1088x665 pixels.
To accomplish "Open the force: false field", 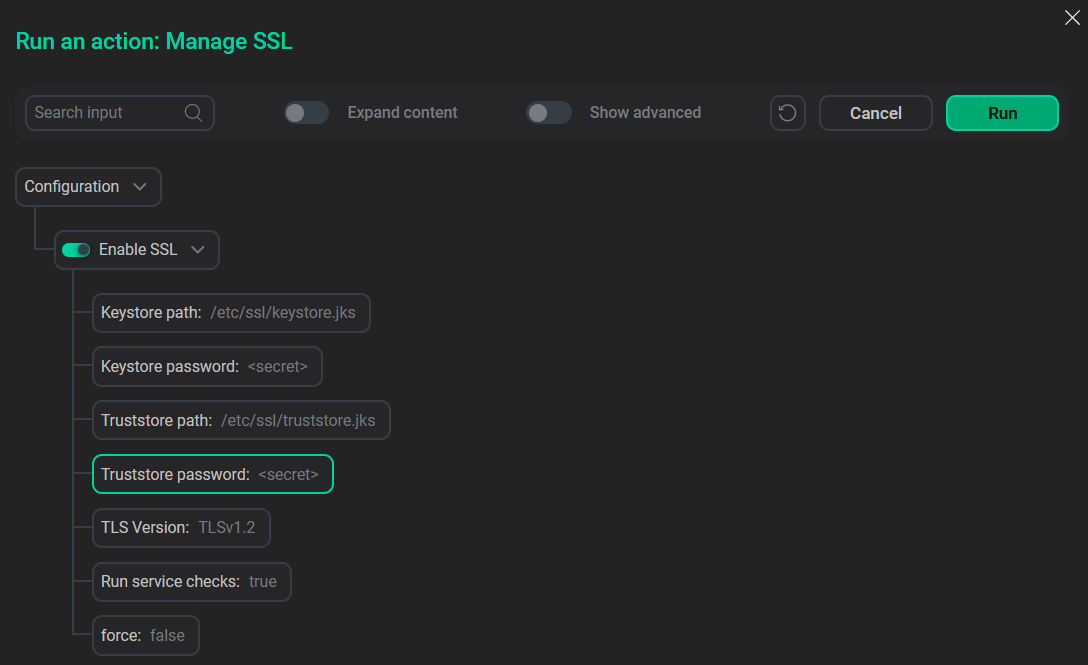I will tap(146, 635).
